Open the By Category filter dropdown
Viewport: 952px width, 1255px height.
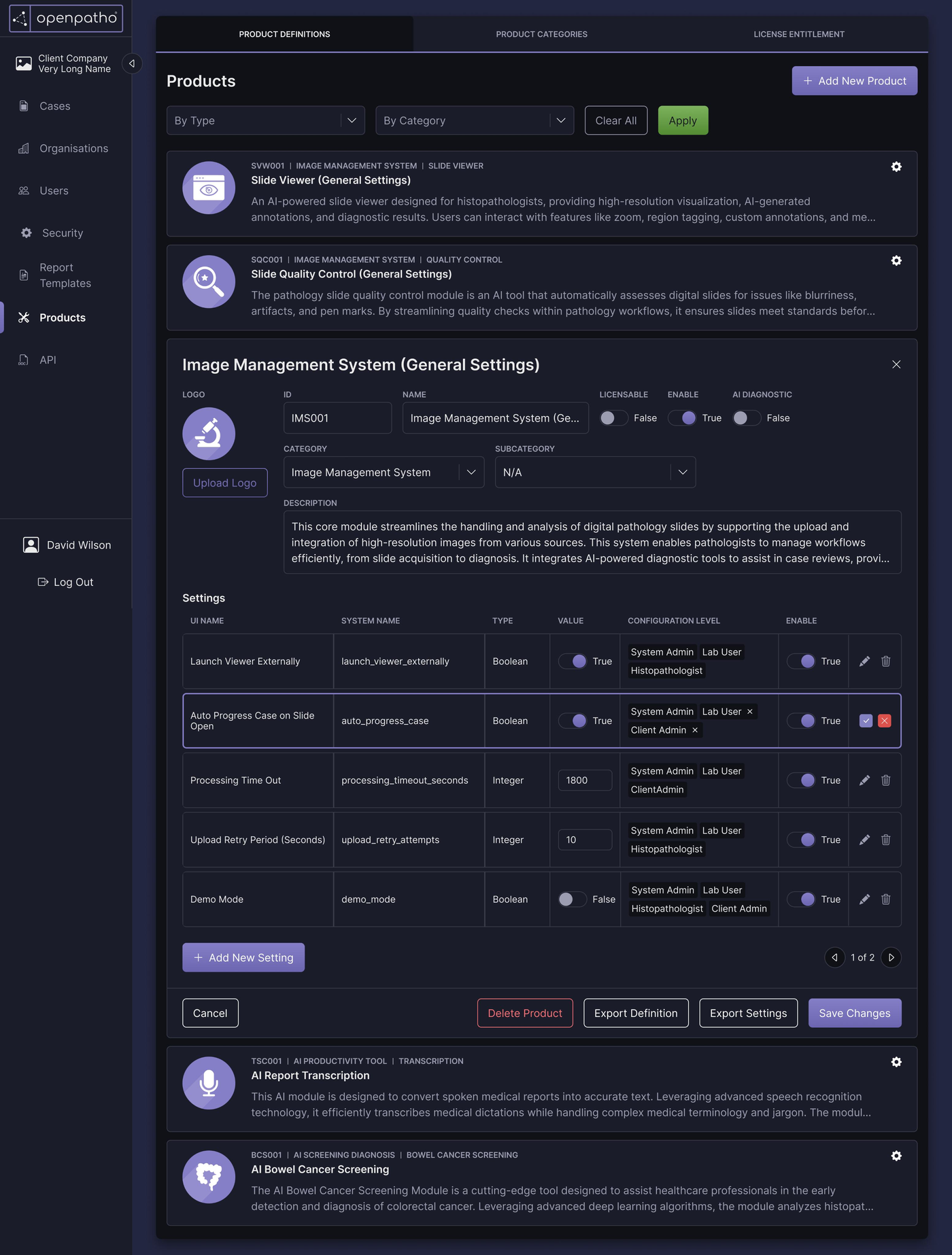[475, 120]
